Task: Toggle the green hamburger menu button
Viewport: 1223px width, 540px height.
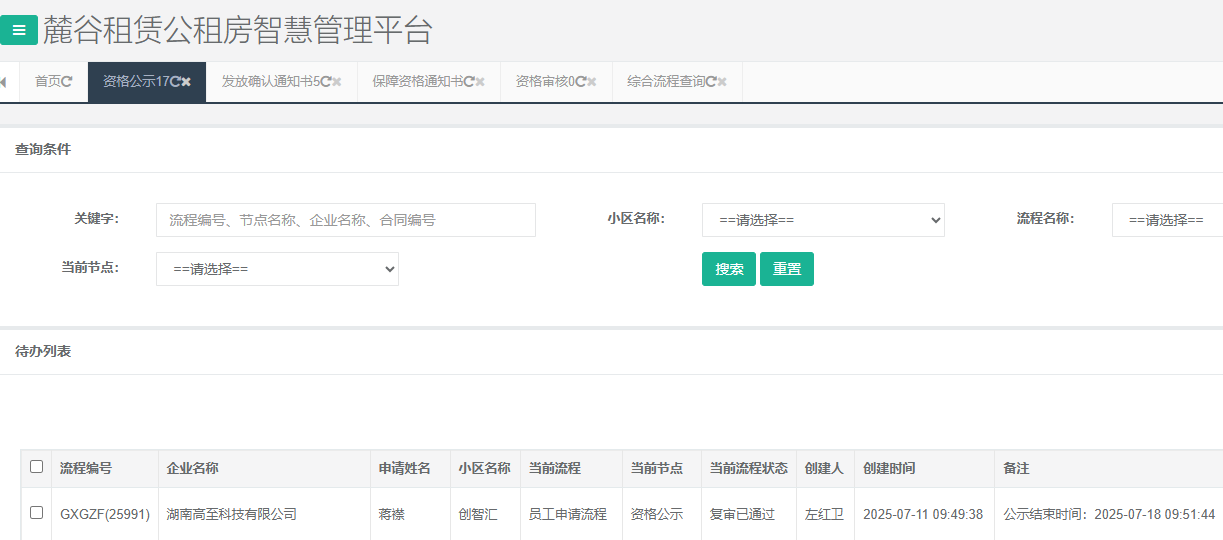Action: pyautogui.click(x=19, y=30)
